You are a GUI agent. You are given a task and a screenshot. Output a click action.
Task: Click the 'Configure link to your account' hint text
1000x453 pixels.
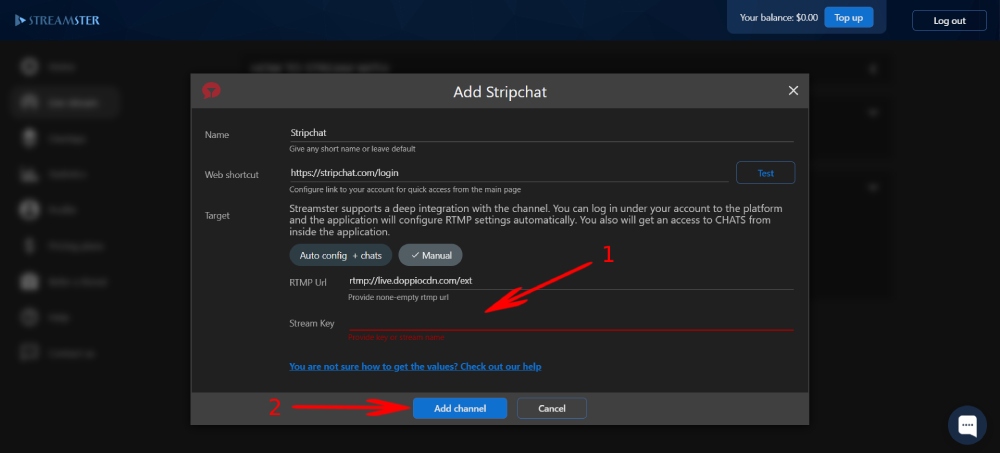tap(406, 189)
